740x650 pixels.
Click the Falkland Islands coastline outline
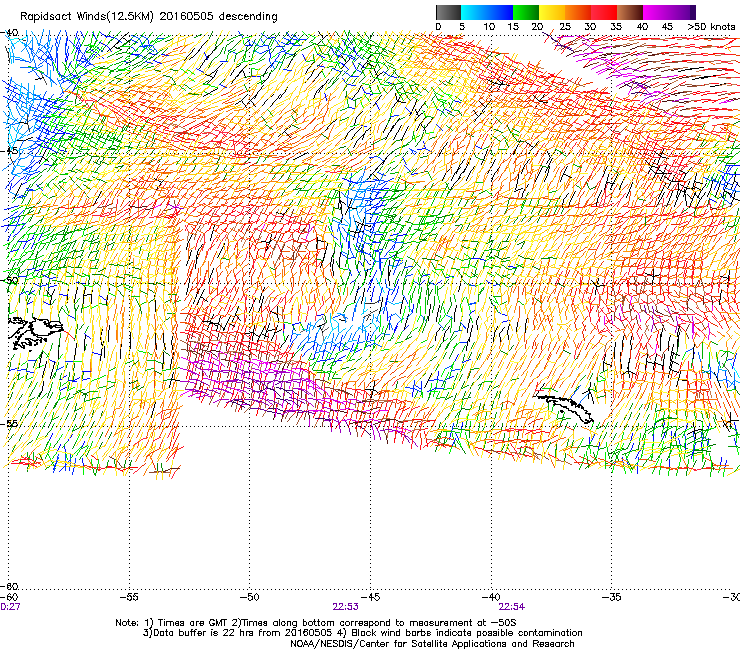click(x=35, y=332)
